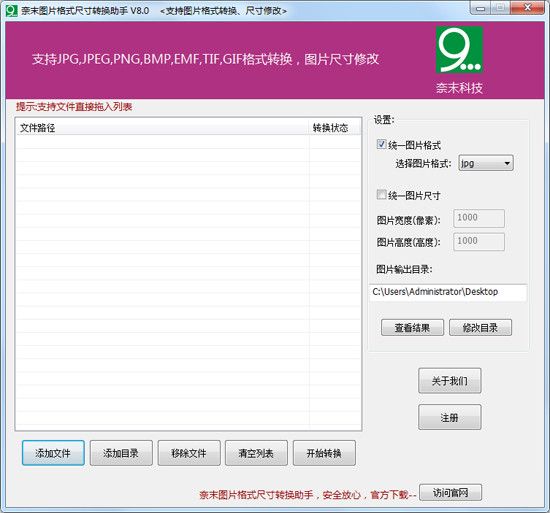This screenshot has width=550, height=513.
Task: Click the 选择图片格式: label
Action: pyautogui.click(x=423, y=163)
